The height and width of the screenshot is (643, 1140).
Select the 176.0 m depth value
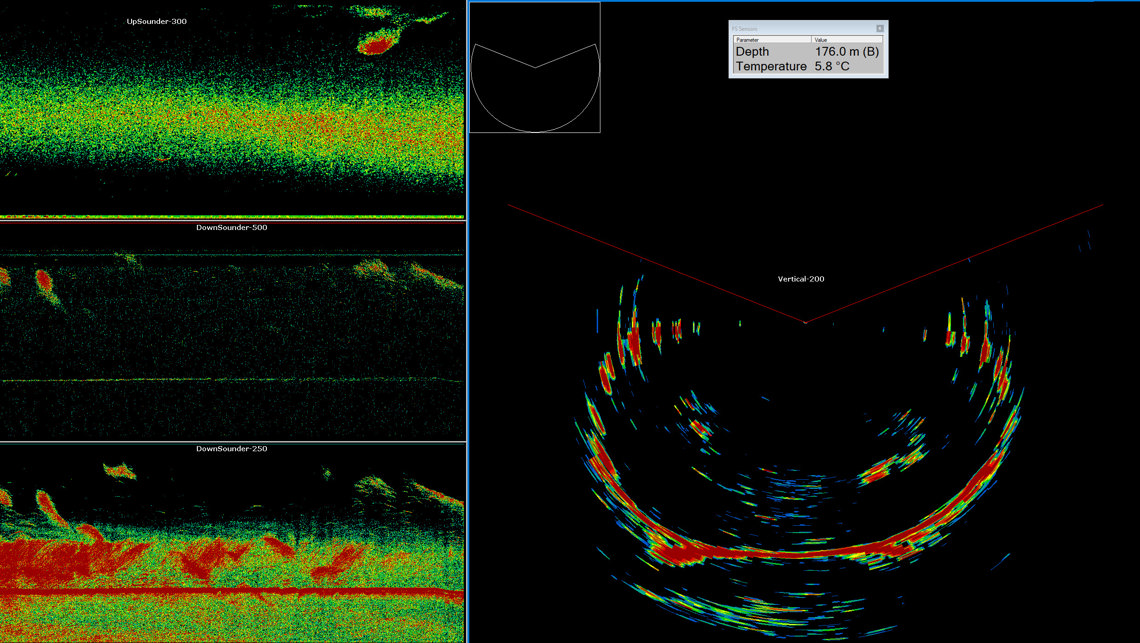pyautogui.click(x=846, y=51)
